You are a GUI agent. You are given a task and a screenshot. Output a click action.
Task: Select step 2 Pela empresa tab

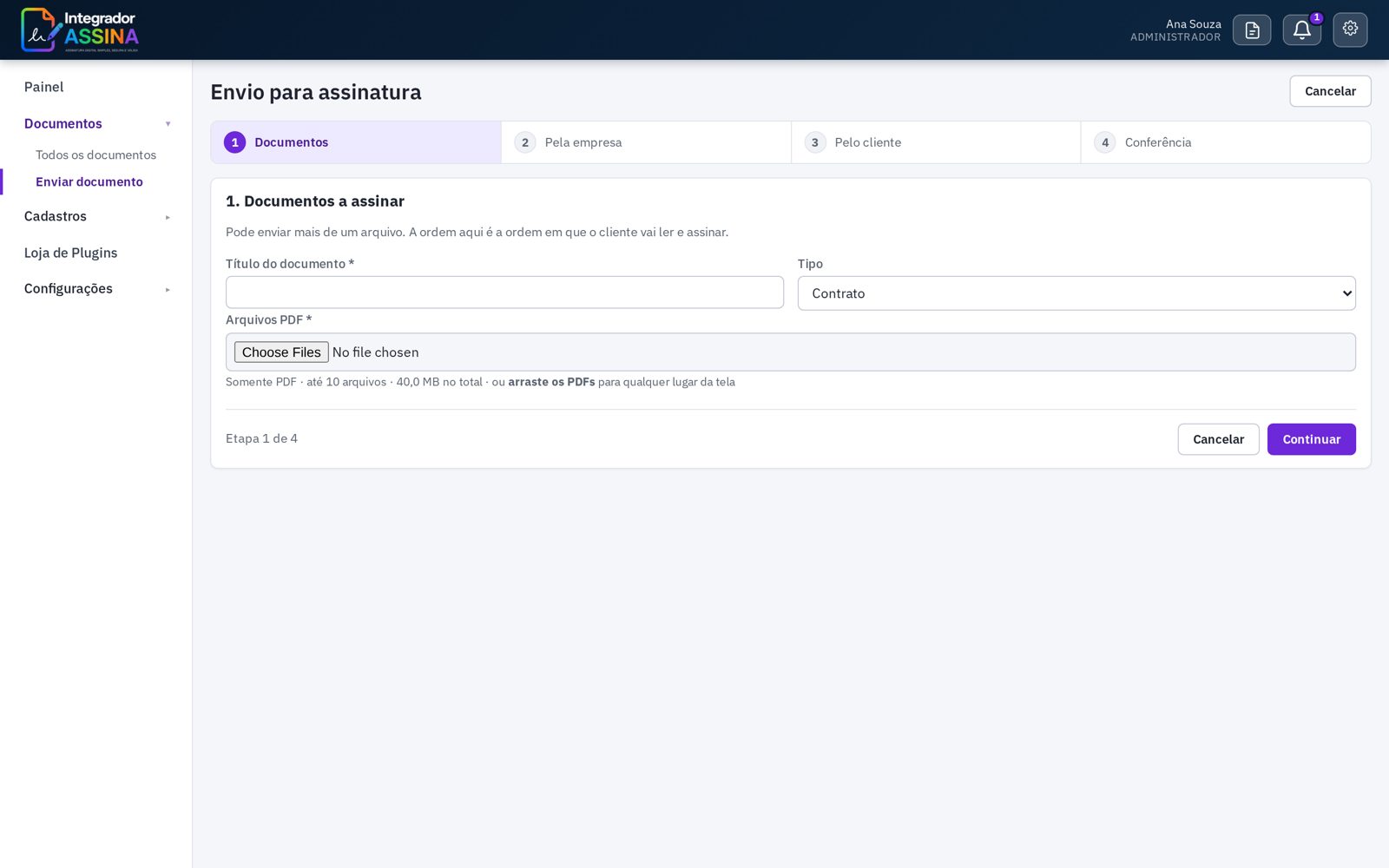pos(646,142)
